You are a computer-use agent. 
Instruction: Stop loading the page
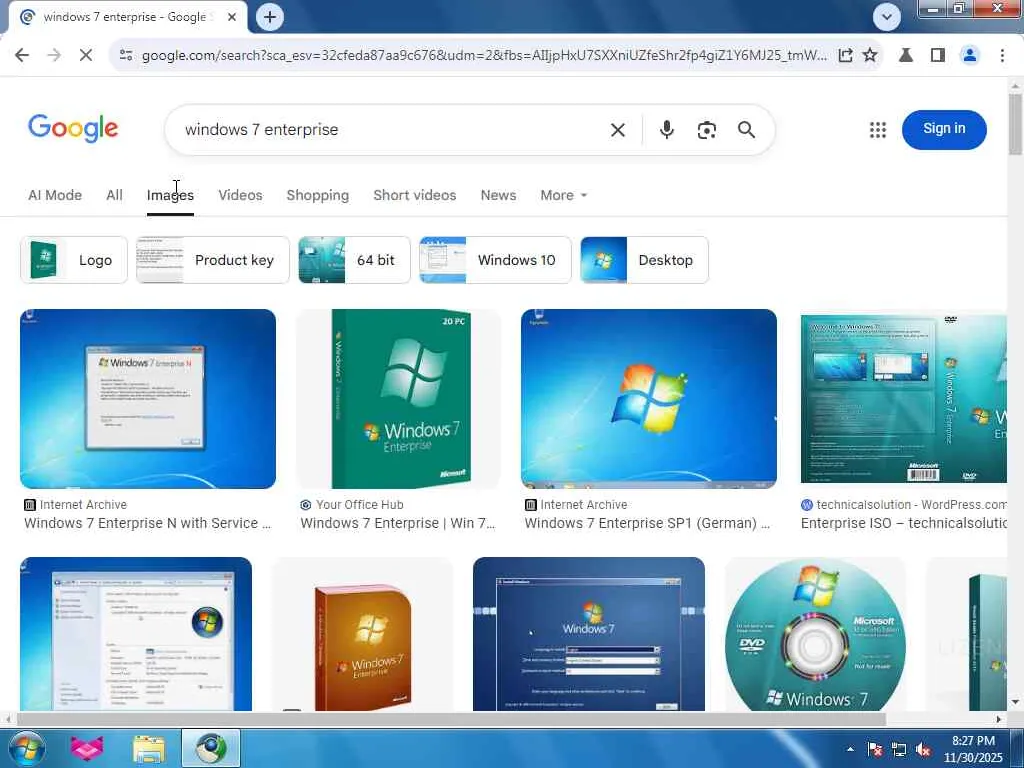click(86, 56)
